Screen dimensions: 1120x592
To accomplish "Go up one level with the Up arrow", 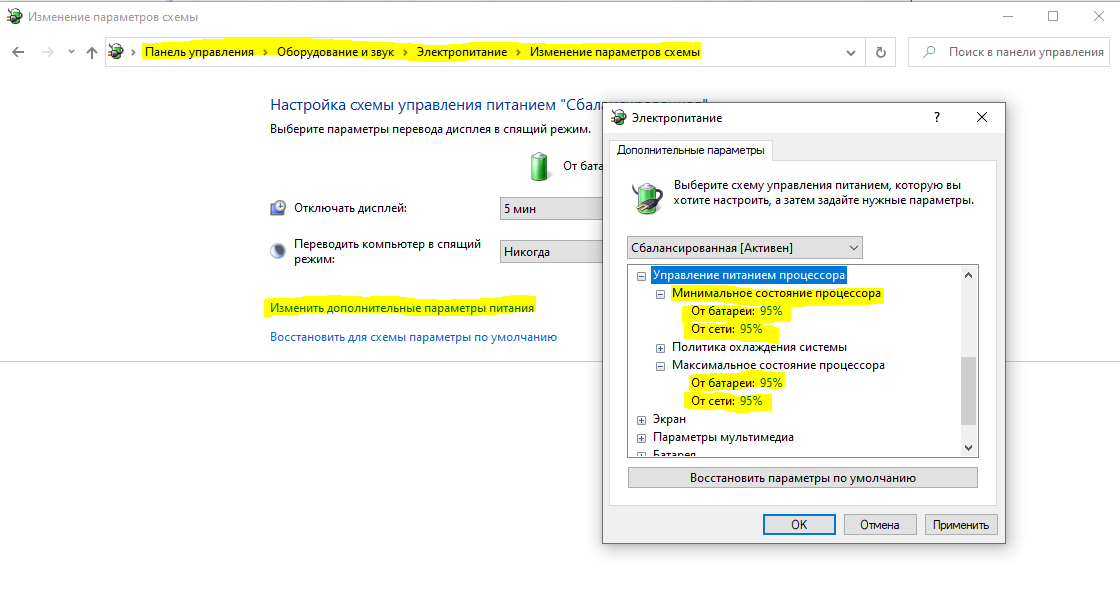I will tap(91, 52).
